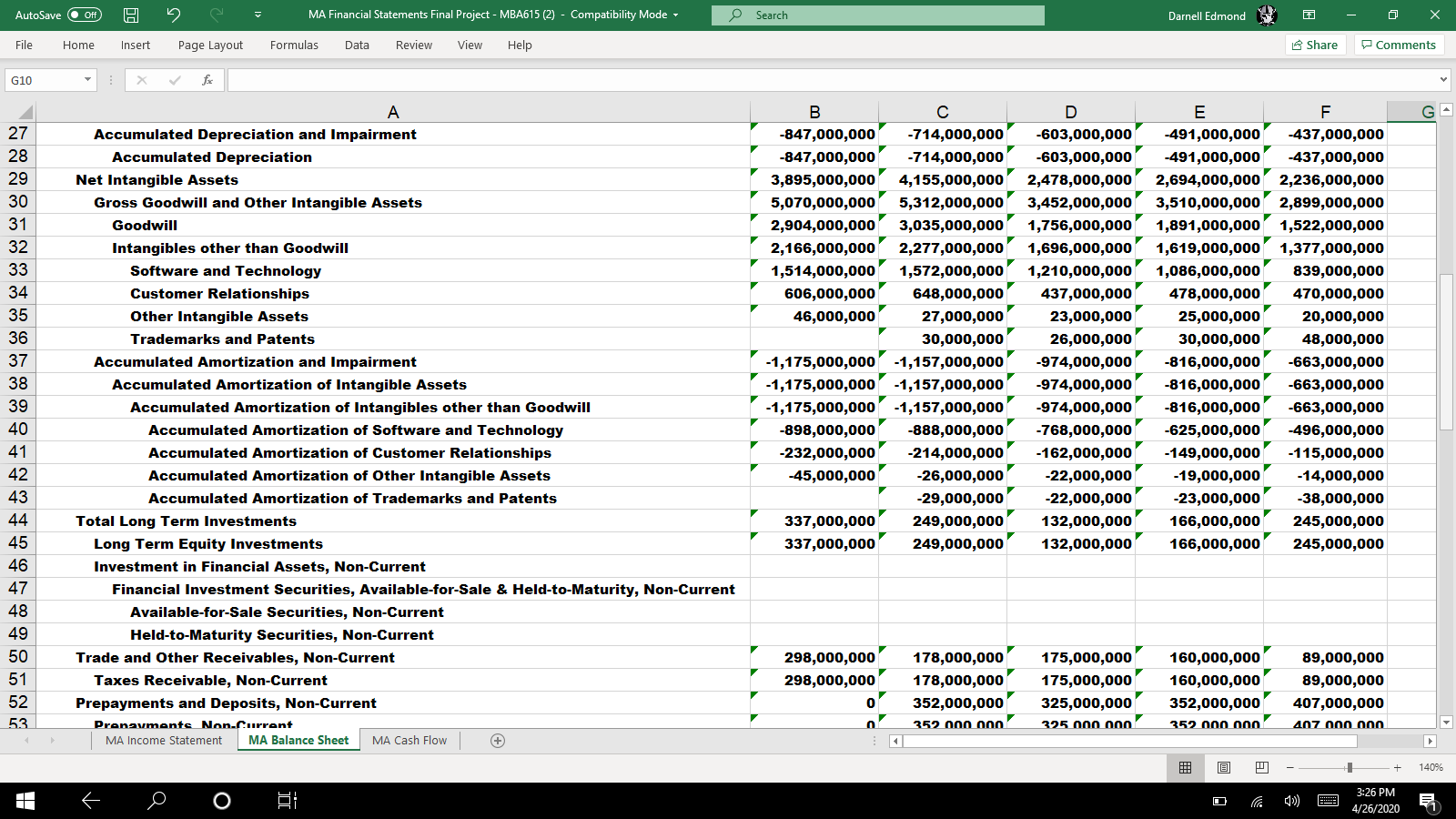Click the zoom out minus button
The height and width of the screenshot is (819, 1456).
[1289, 768]
